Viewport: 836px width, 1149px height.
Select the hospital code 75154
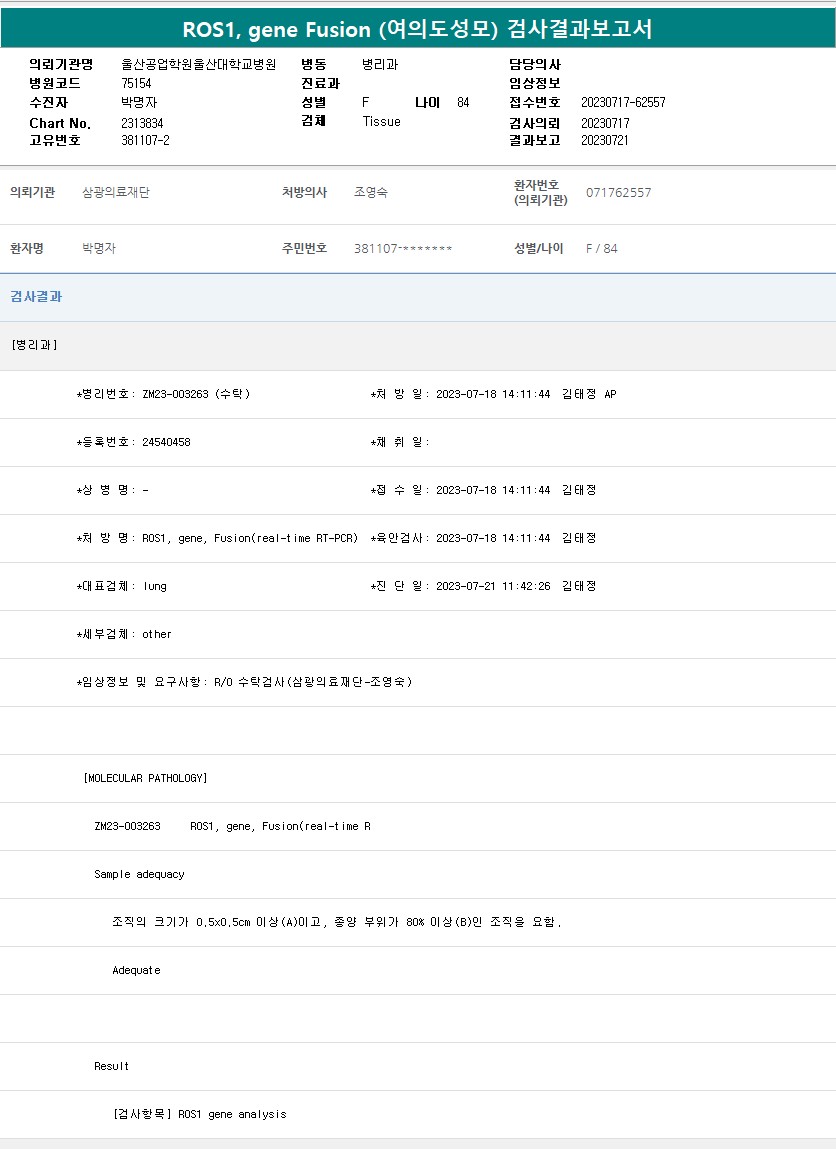tap(136, 83)
